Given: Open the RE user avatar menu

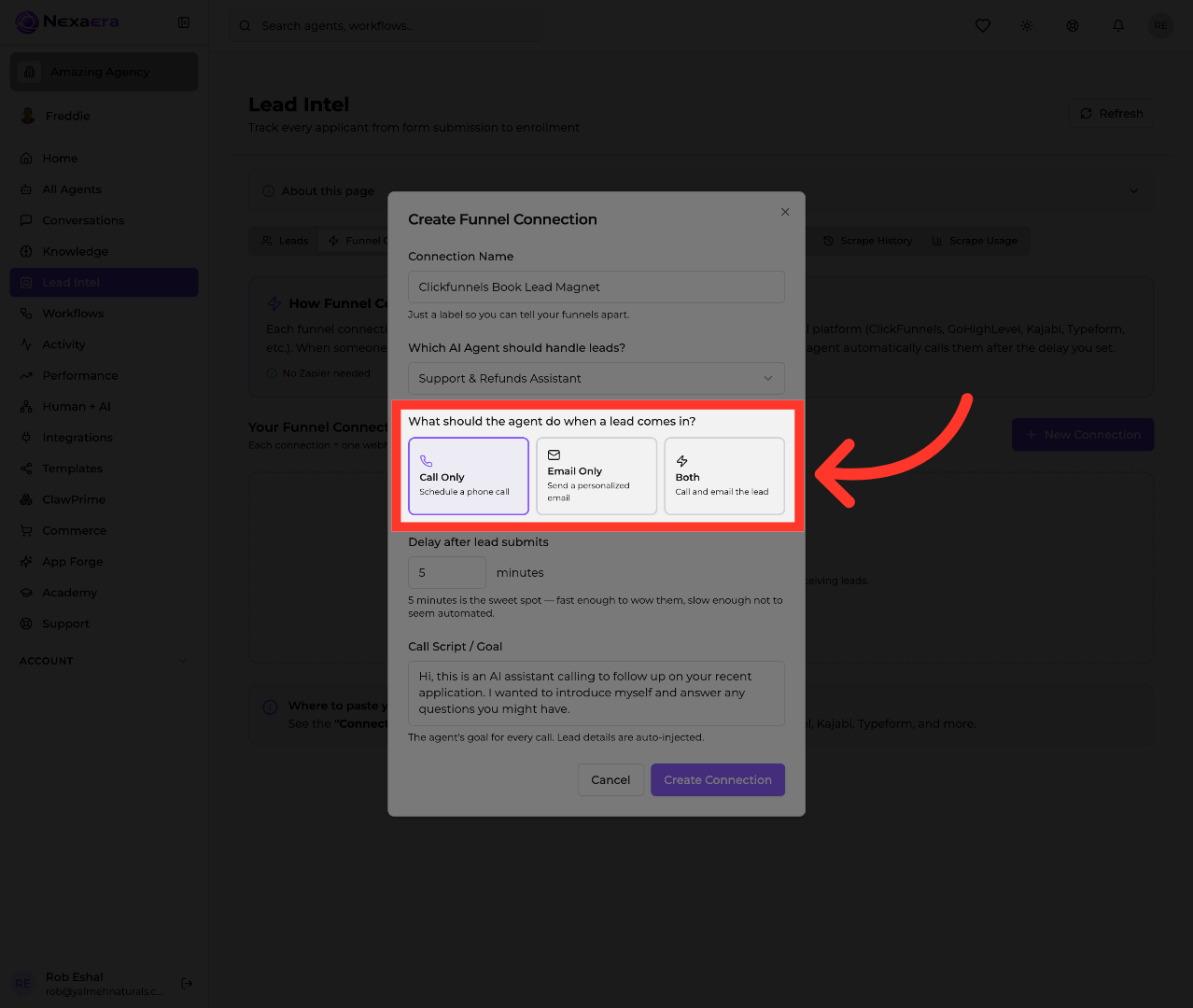Looking at the screenshot, I should tap(1160, 25).
